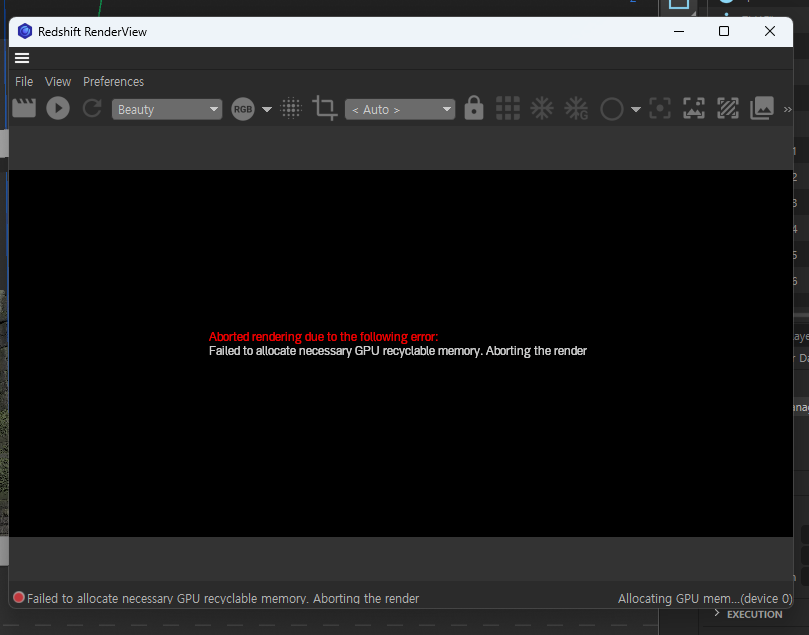Click the refresh render icon
This screenshot has width=809, height=635.
point(92,108)
